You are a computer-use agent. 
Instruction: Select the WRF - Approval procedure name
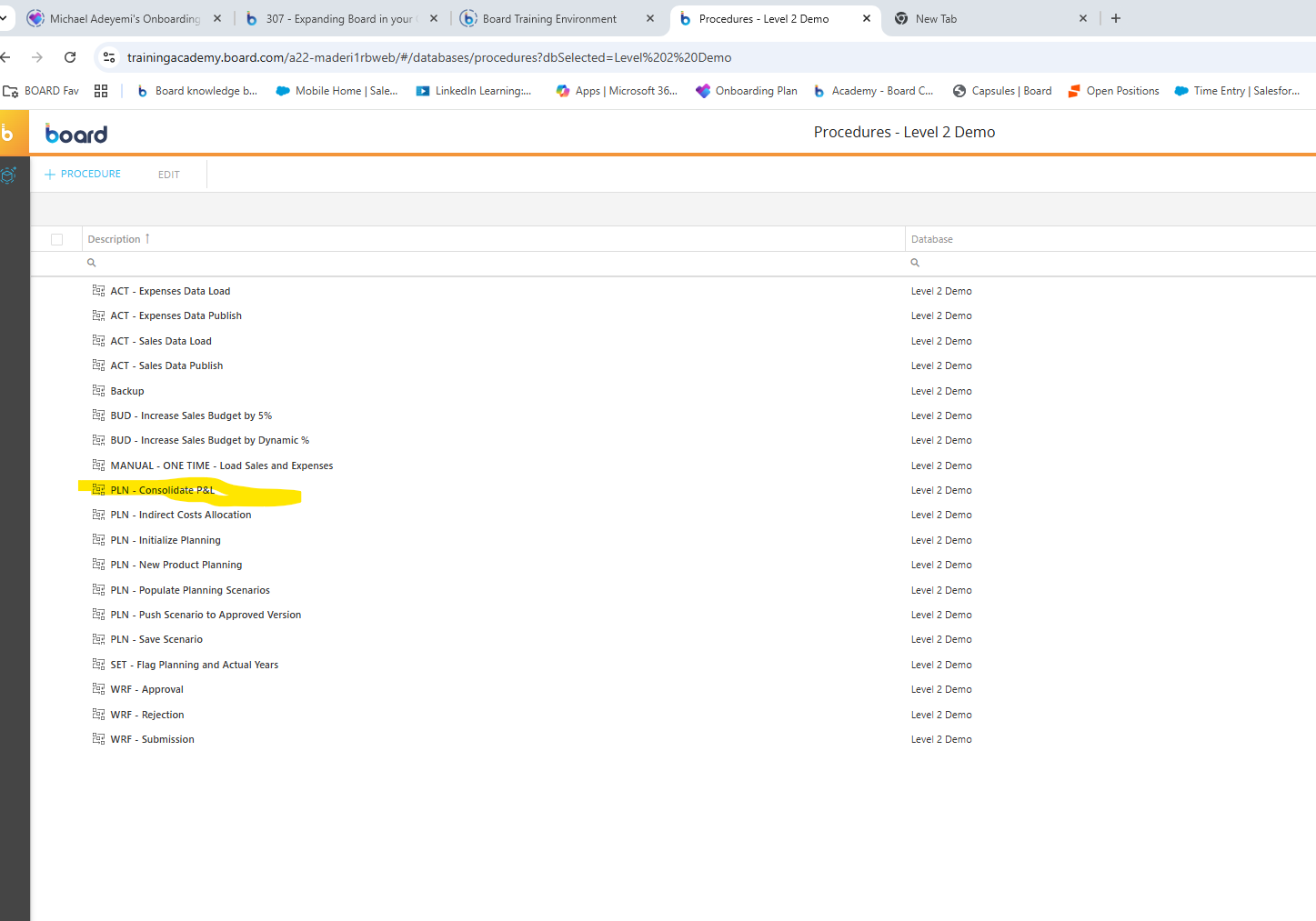(147, 689)
